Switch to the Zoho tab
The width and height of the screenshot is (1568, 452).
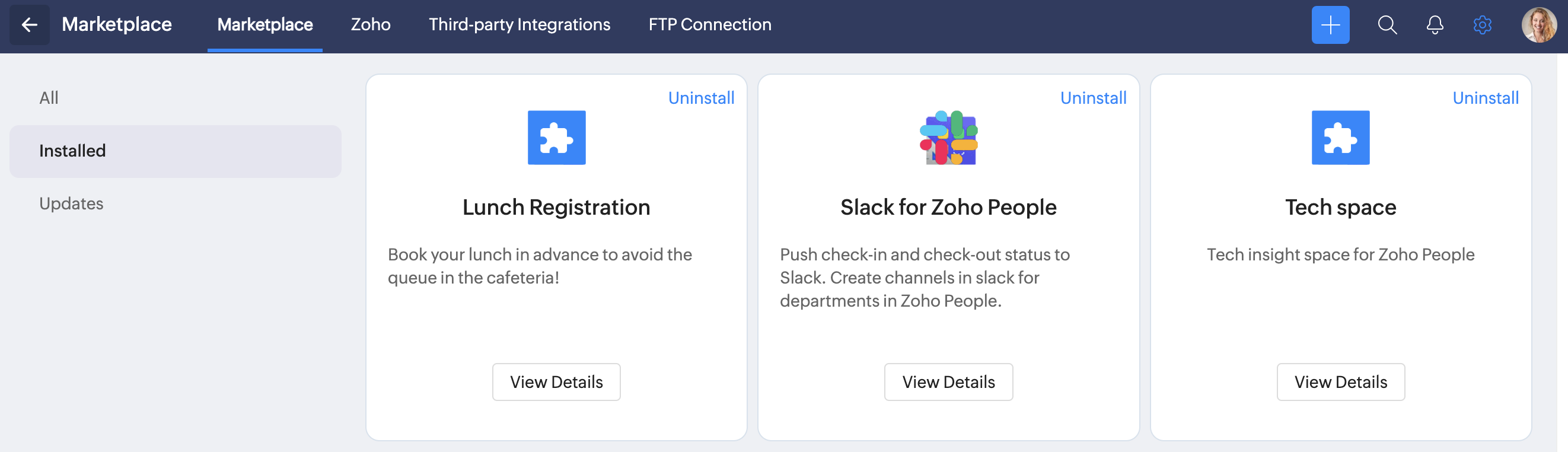[x=371, y=25]
